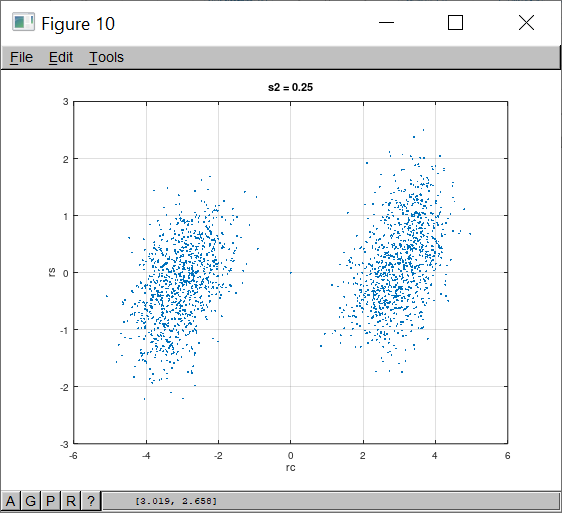Click the Figure 10 window icon
Image resolution: width=562 pixels, height=513 pixels.
tap(23, 22)
